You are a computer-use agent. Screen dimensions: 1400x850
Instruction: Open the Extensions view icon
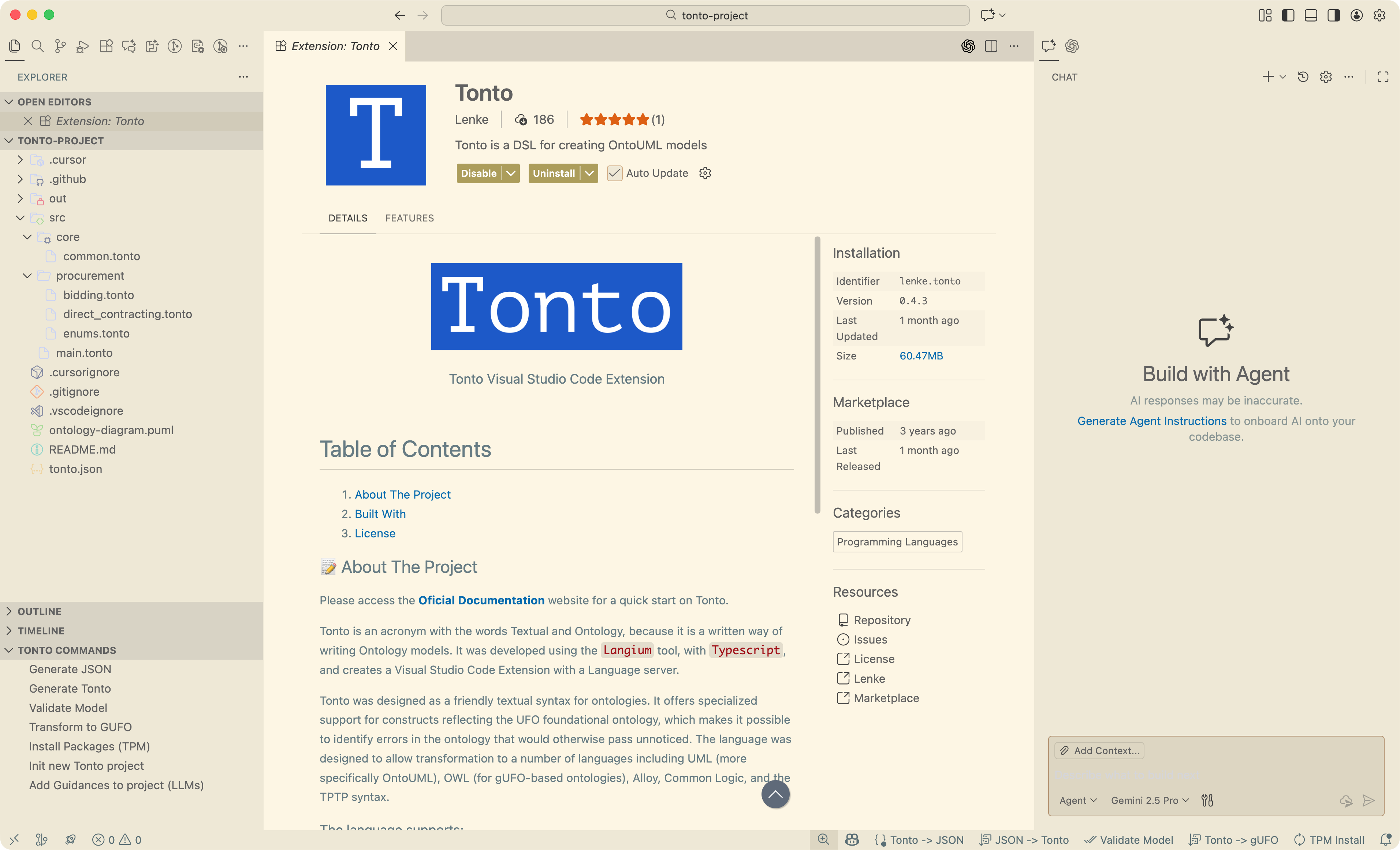pyautogui.click(x=106, y=46)
